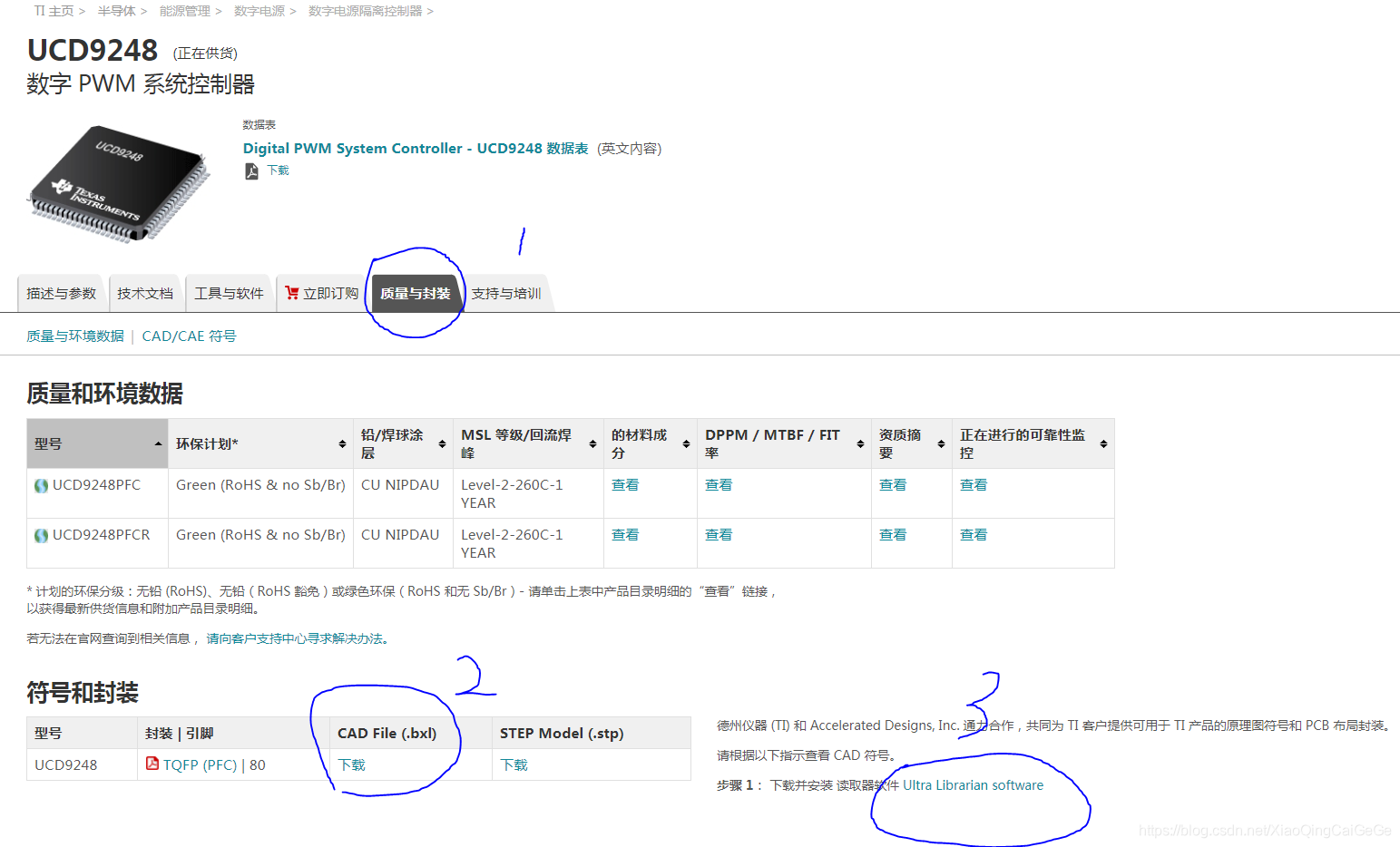Open the 工具与软件 tab
Viewport: 1400px width, 847px height.
[229, 294]
